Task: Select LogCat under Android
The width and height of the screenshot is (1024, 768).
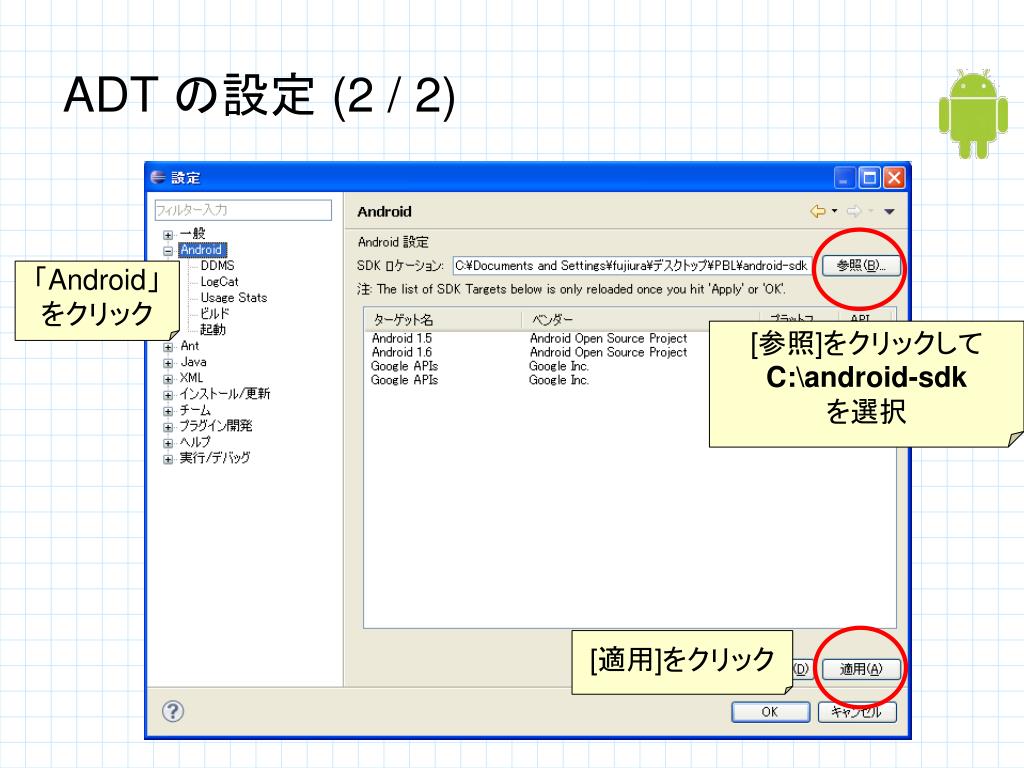Action: coord(219,281)
